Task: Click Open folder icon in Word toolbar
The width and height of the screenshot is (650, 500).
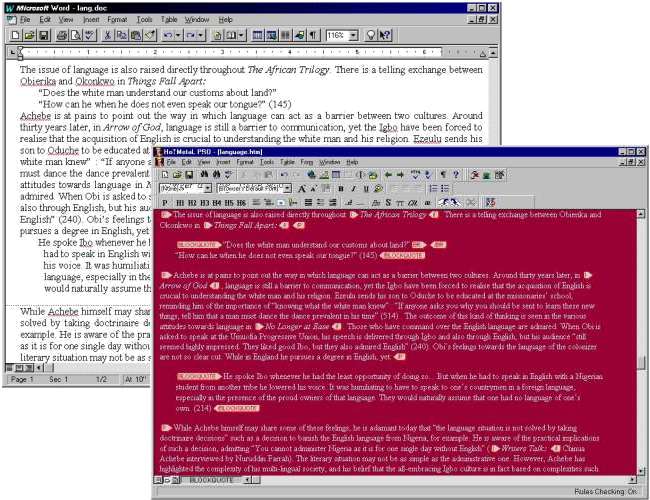Action: [29, 35]
